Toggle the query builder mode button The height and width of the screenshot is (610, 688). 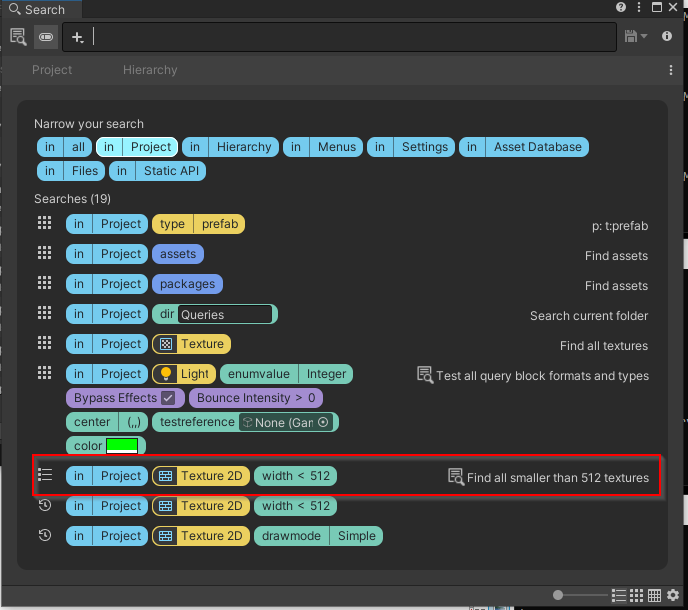pyautogui.click(x=46, y=37)
